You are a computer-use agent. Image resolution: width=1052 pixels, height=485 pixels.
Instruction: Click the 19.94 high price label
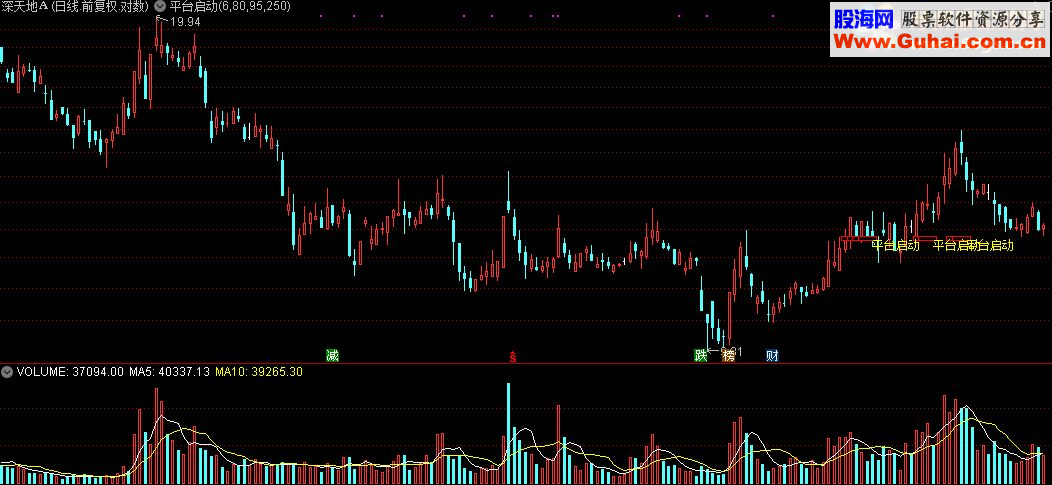point(185,21)
